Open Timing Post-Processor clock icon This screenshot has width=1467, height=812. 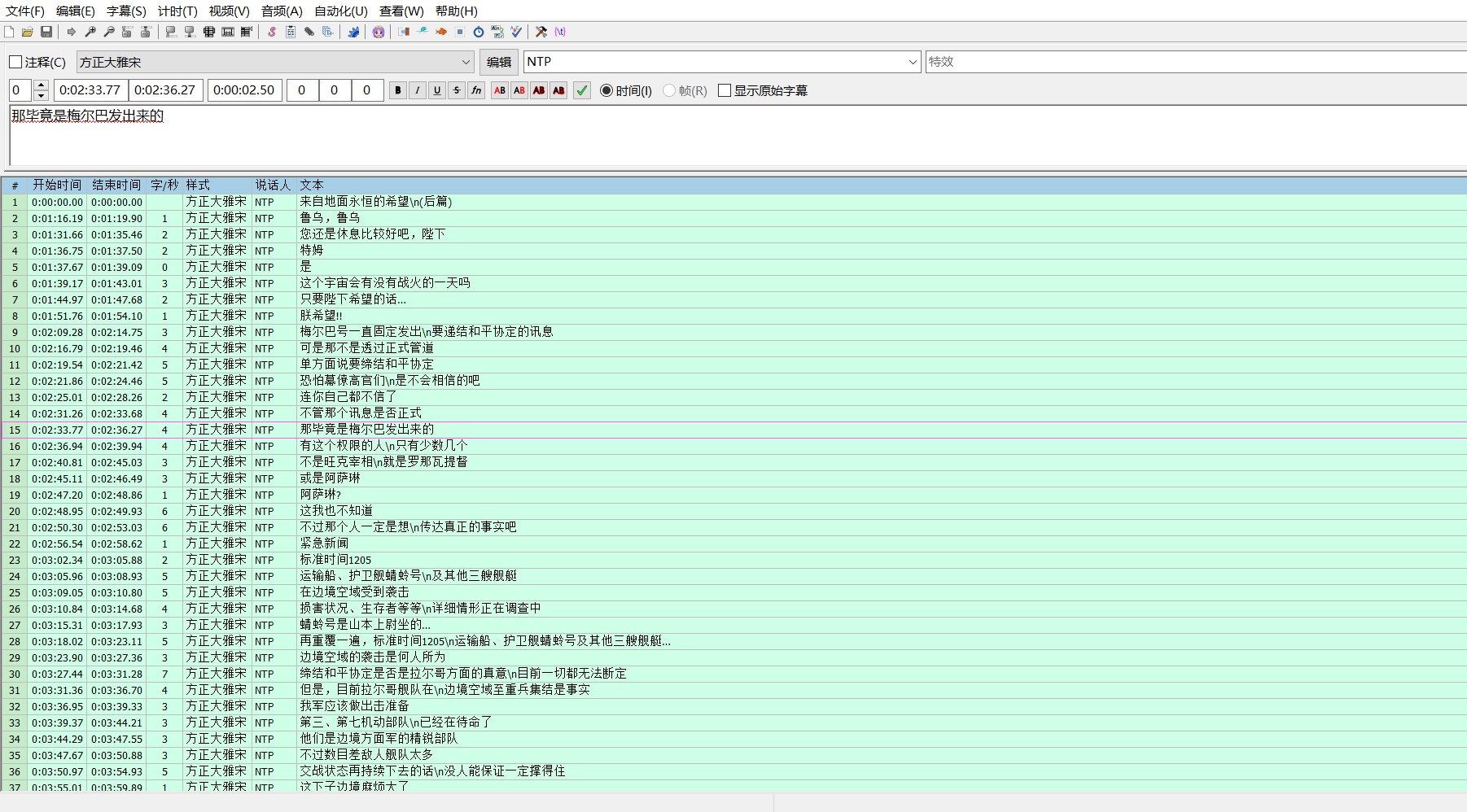[x=479, y=32]
